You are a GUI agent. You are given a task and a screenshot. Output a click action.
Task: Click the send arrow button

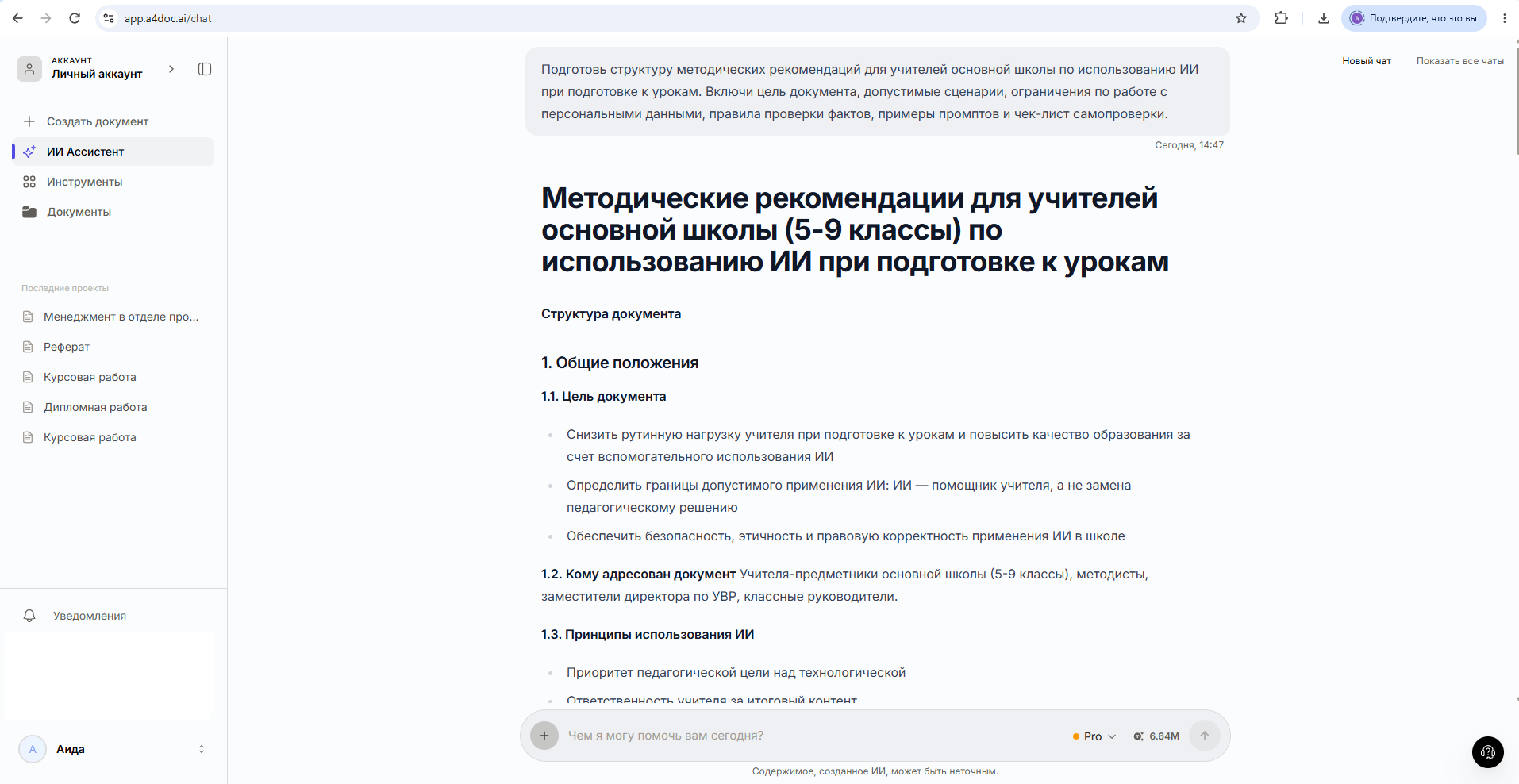click(1205, 736)
